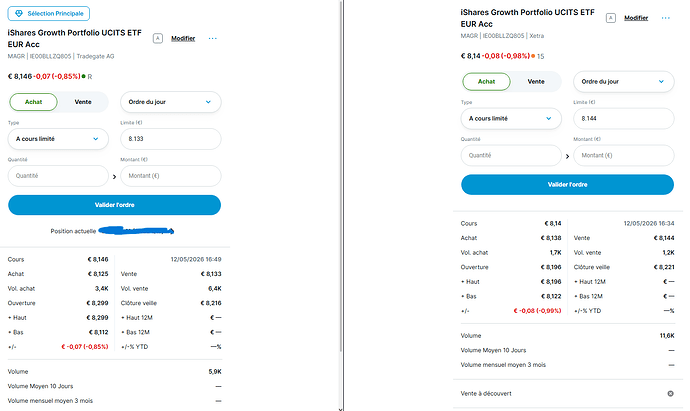
Task: Click Vente à découvert row label
Action: pyautogui.click(x=486, y=394)
